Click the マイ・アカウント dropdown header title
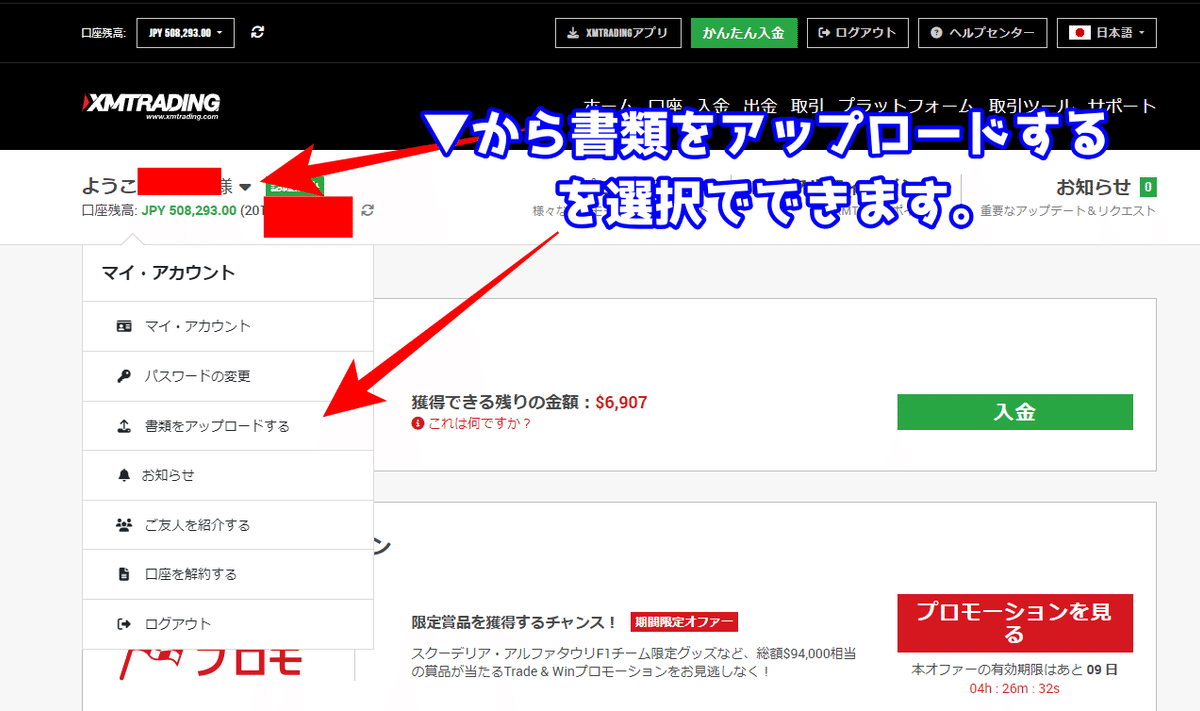 (168, 272)
